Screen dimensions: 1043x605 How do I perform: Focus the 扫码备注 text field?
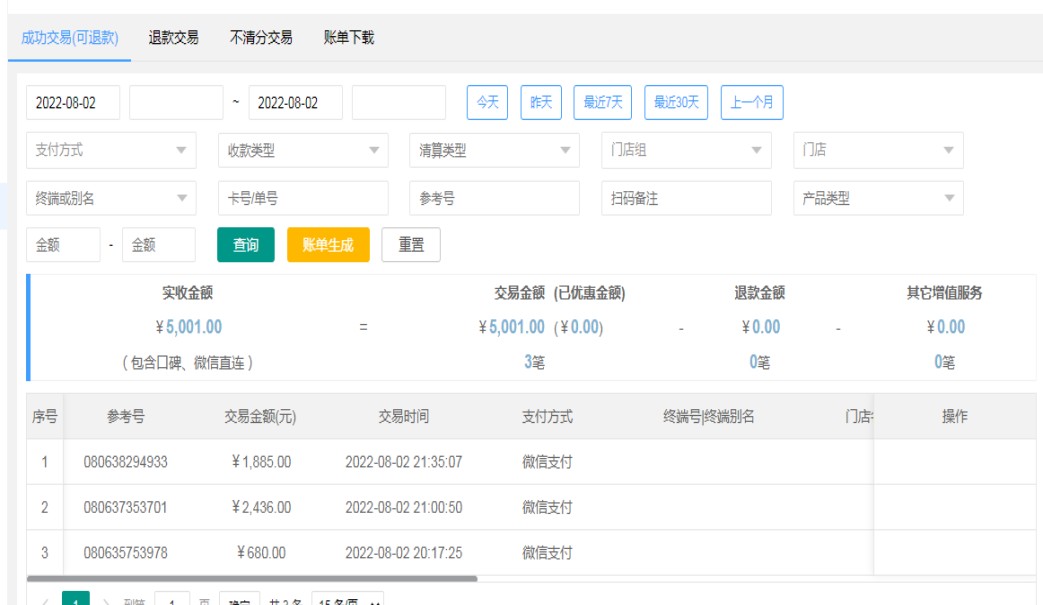(686, 198)
